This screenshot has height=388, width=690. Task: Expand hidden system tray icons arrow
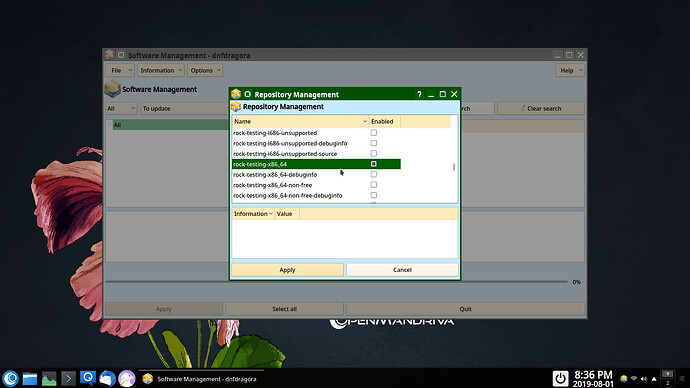tap(654, 379)
